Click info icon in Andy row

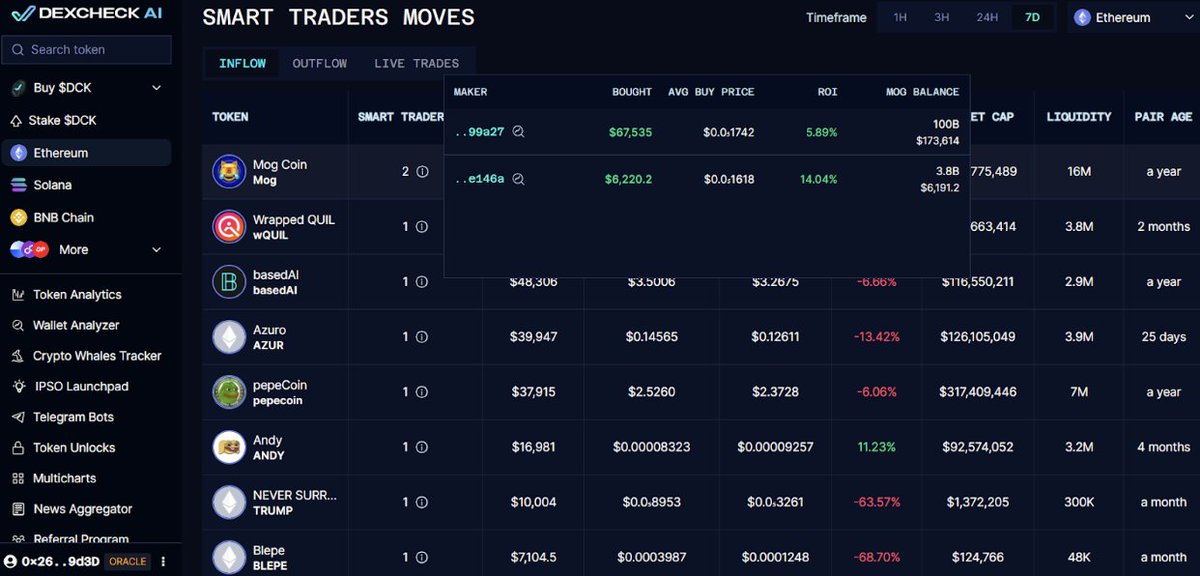click(x=422, y=447)
